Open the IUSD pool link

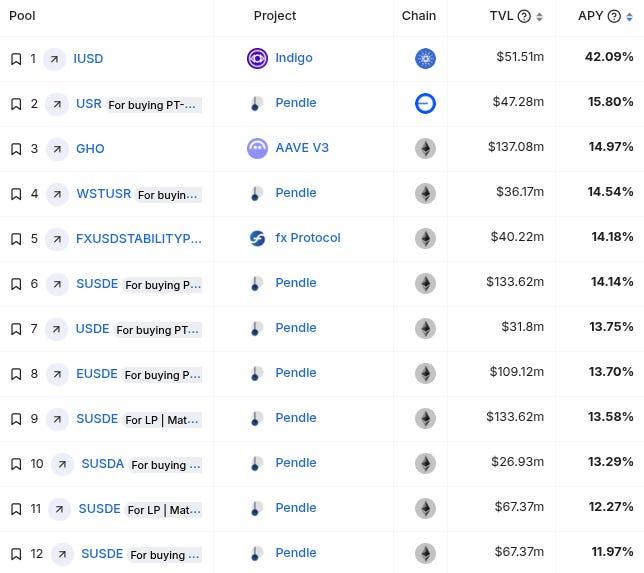pos(88,59)
